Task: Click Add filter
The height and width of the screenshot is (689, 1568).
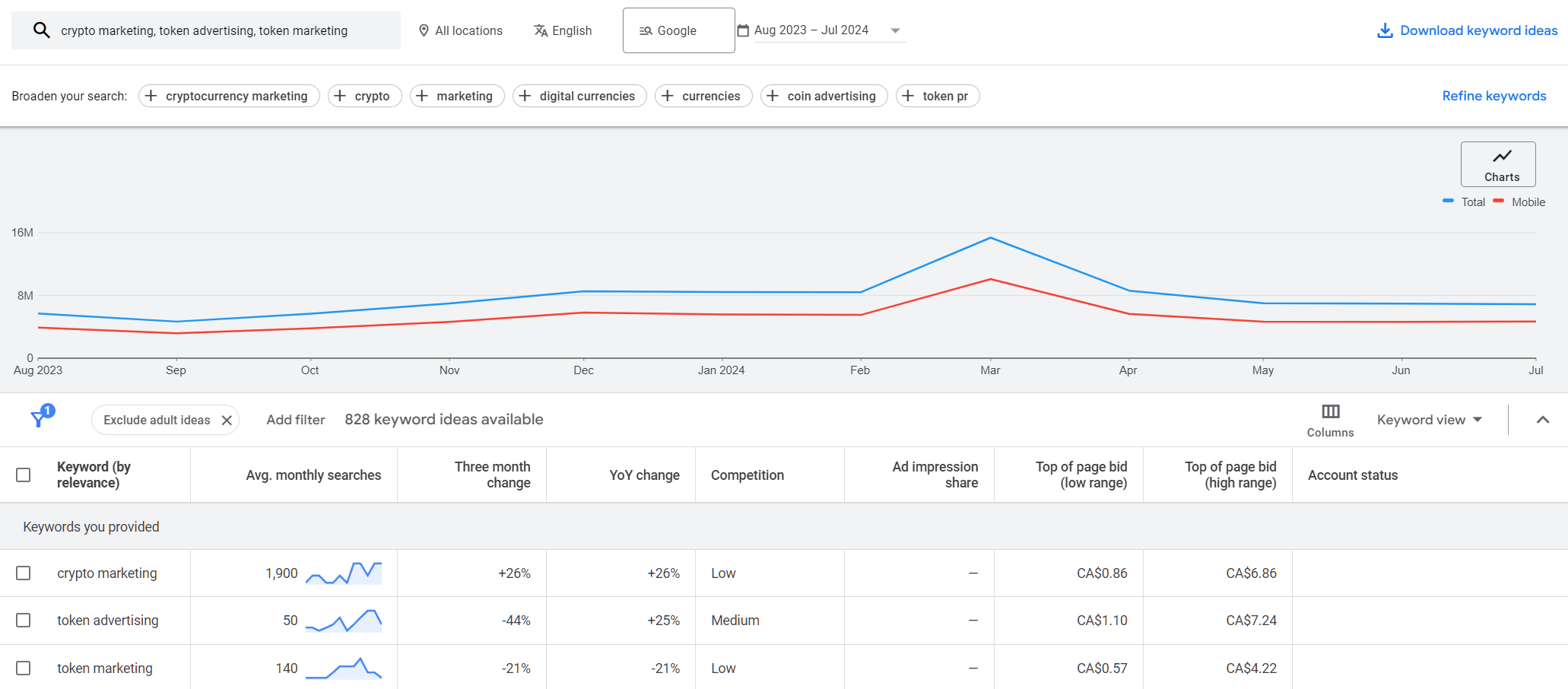Action: pos(295,419)
